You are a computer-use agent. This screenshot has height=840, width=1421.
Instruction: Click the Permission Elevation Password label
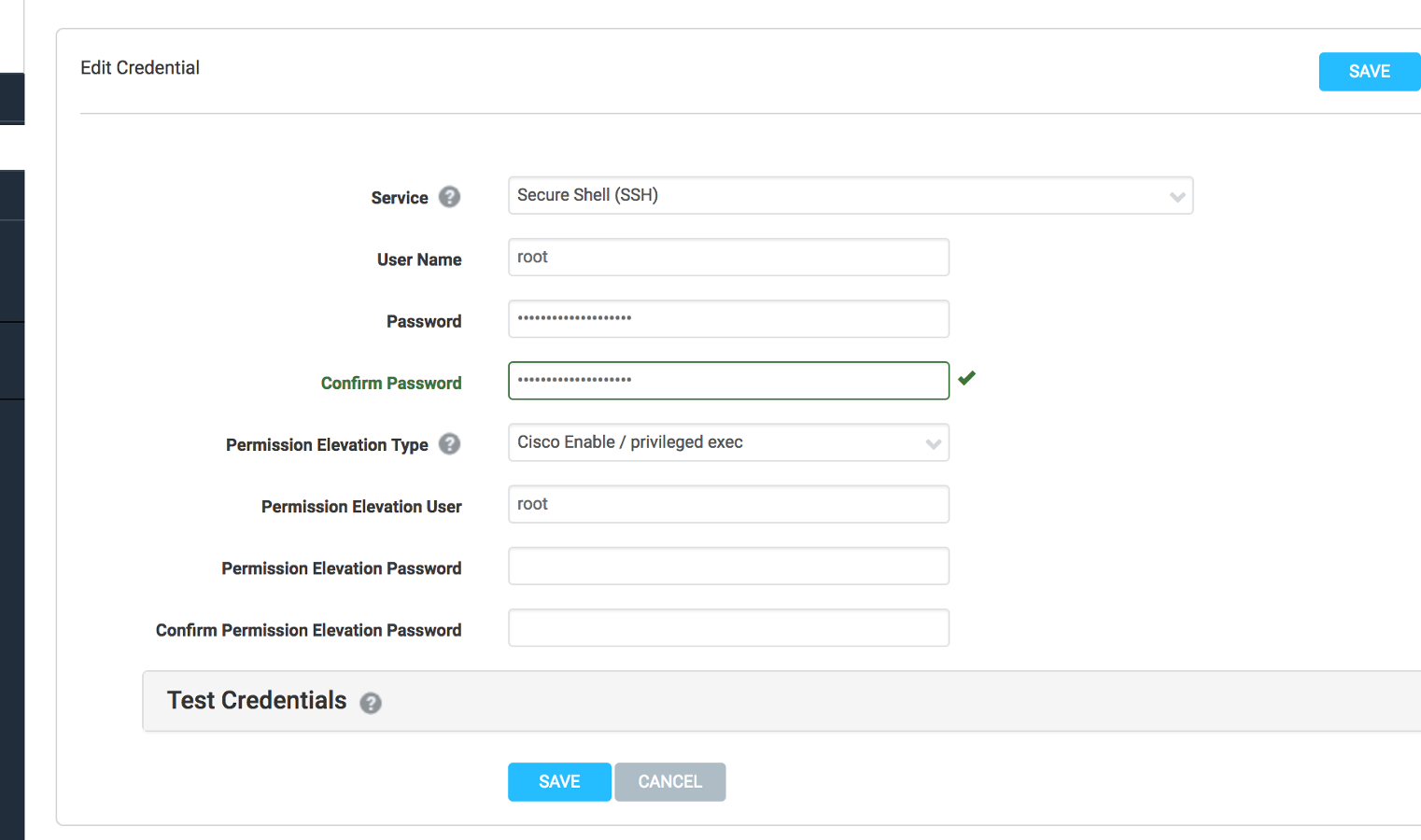342,568
